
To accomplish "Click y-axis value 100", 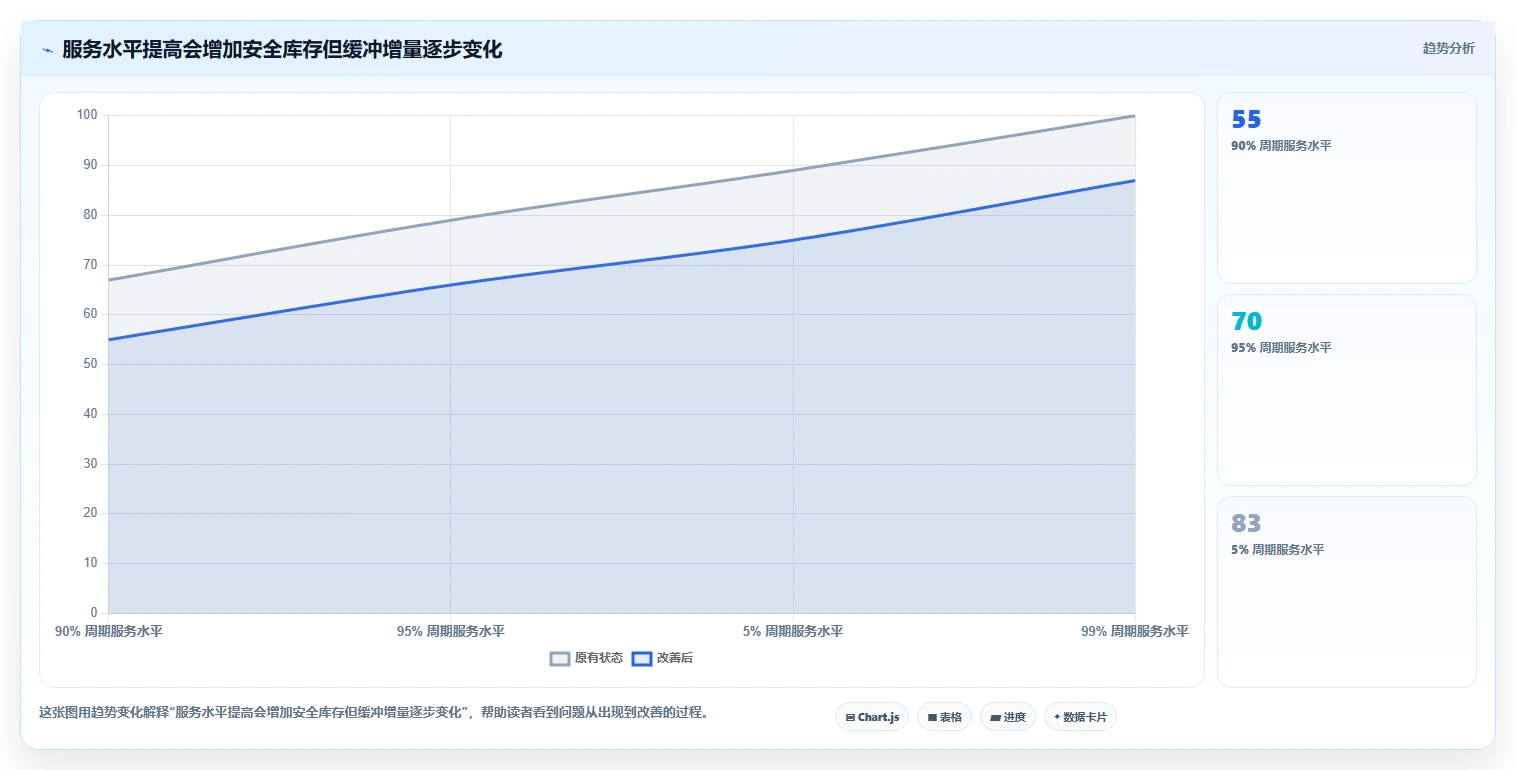I will pyautogui.click(x=87, y=115).
